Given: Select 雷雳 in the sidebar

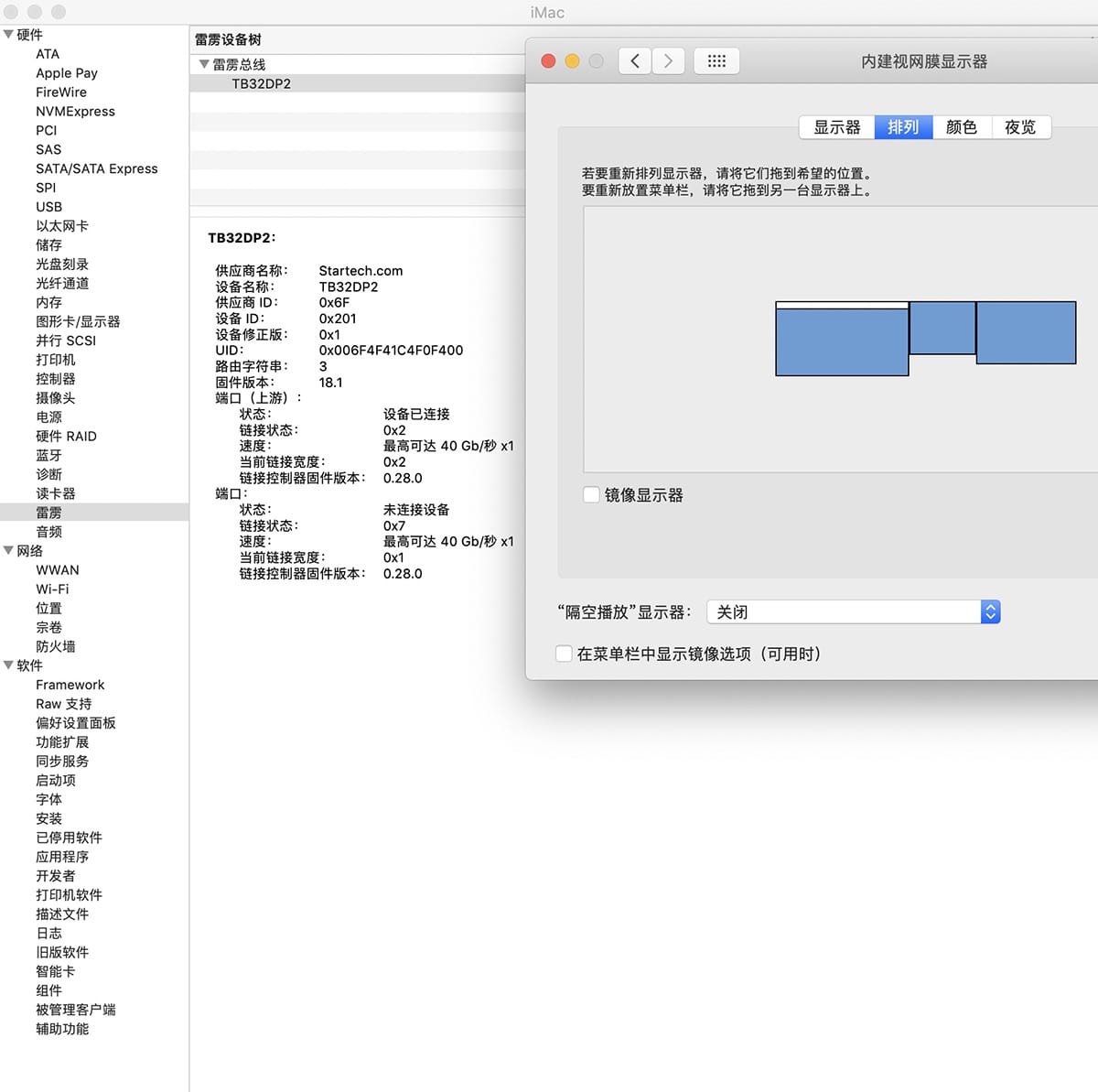Looking at the screenshot, I should pyautogui.click(x=49, y=513).
